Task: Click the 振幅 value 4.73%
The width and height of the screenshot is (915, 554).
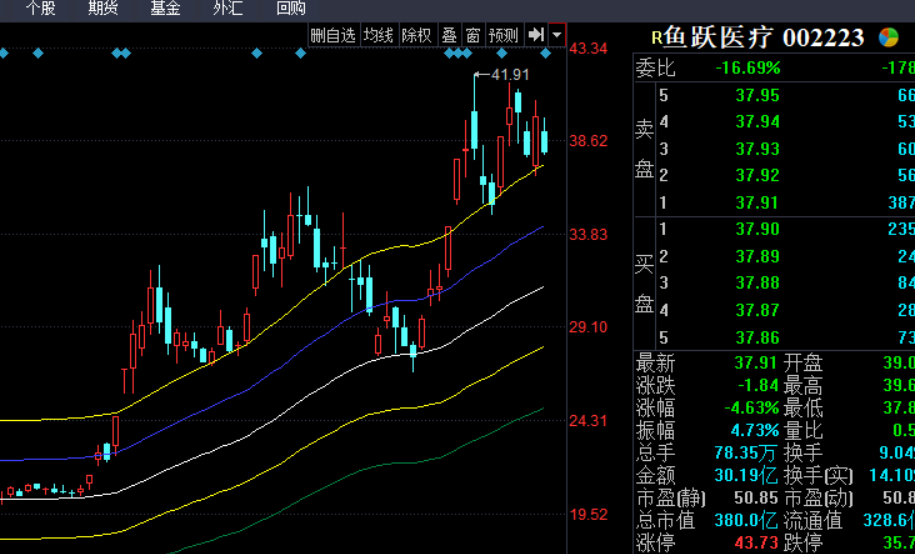Action: (x=755, y=430)
